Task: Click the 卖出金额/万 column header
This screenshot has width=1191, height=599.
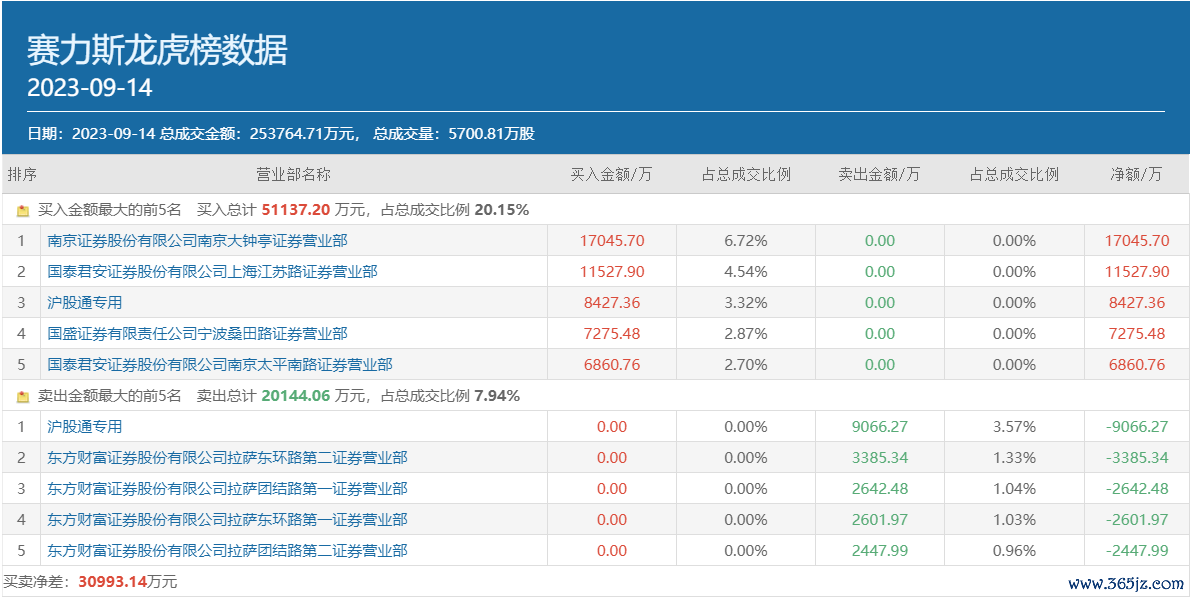Action: click(879, 175)
